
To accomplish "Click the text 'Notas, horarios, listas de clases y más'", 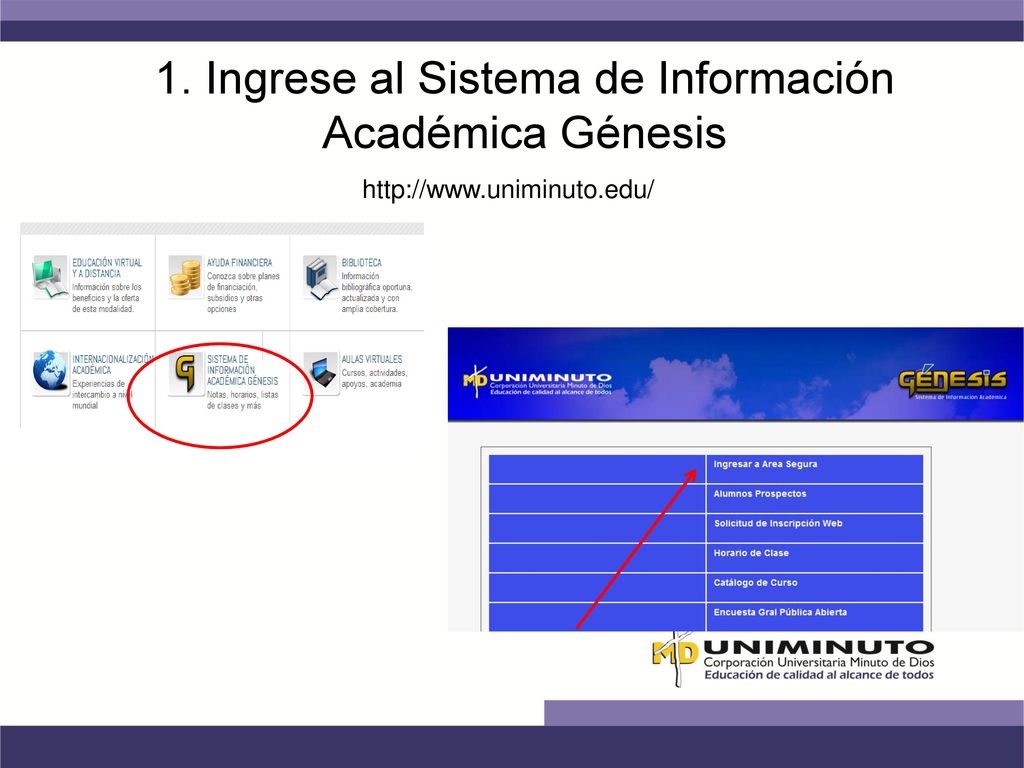I will [x=242, y=400].
